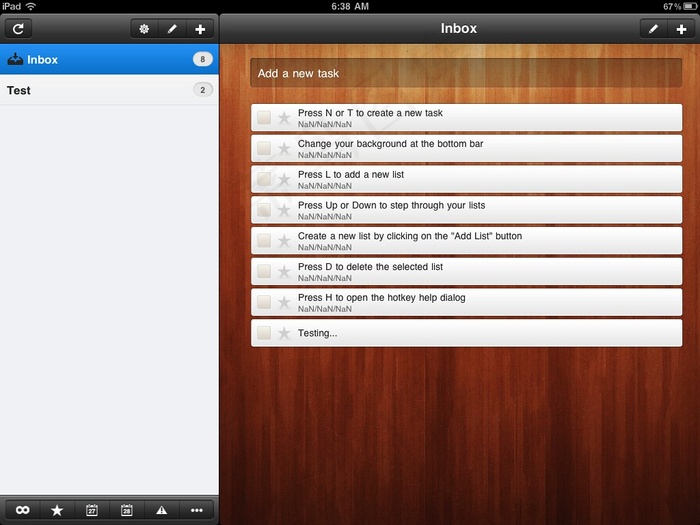Open the Test list in sidebar

click(x=109, y=90)
